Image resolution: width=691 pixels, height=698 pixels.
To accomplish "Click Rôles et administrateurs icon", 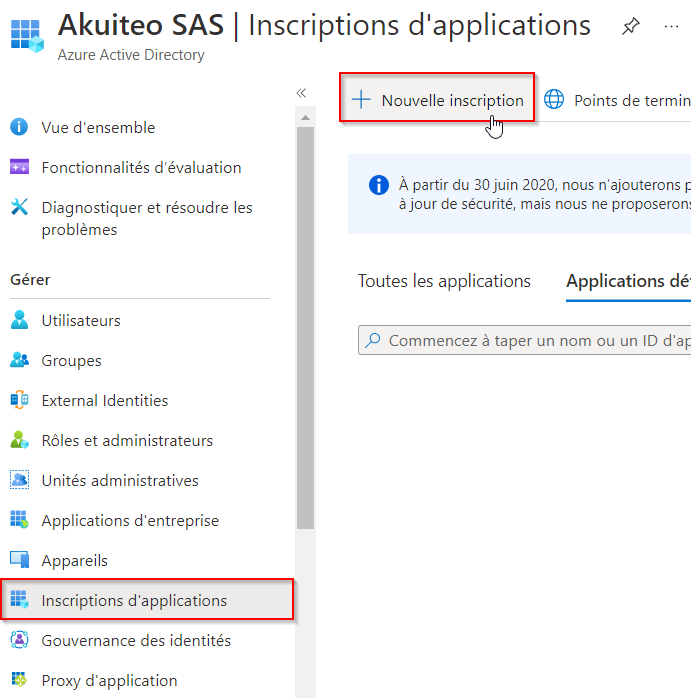I will 19,440.
